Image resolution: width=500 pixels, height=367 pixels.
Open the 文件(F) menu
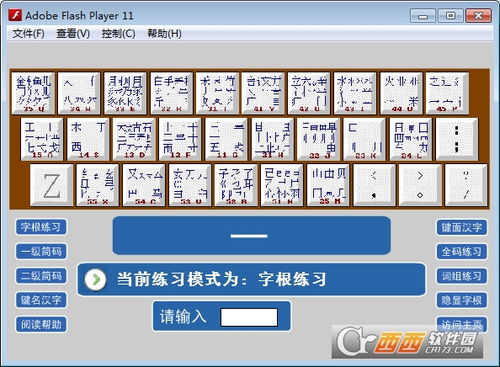coord(28,34)
